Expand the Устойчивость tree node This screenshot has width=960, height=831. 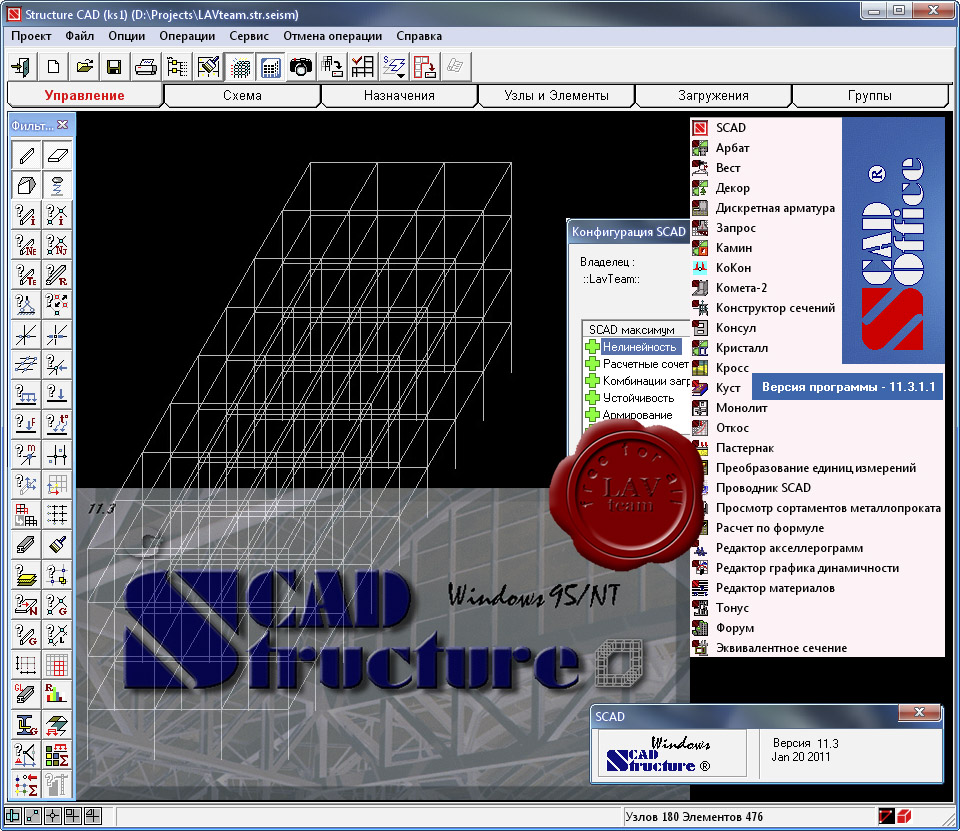591,398
